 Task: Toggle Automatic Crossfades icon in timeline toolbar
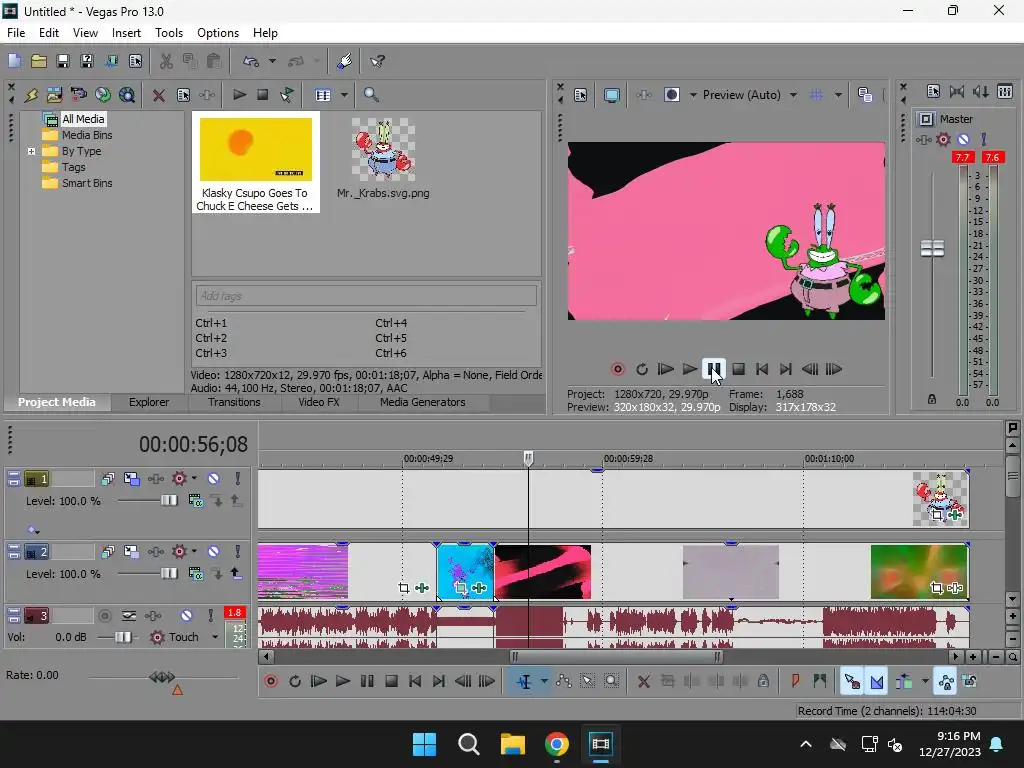coord(876,681)
